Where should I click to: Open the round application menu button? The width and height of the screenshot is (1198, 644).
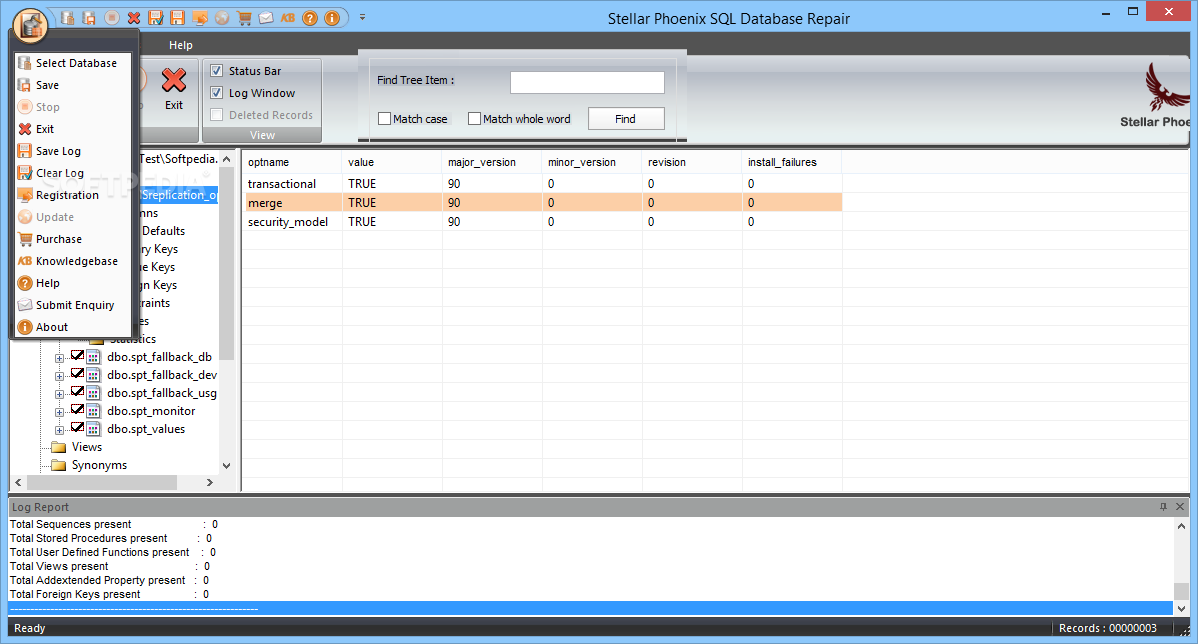31,26
